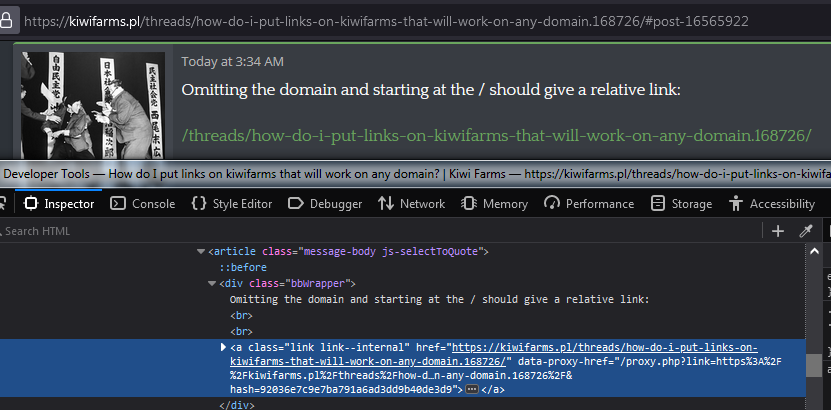Select the Debugger tab icon
This screenshot has width=831, height=410.
point(295,204)
